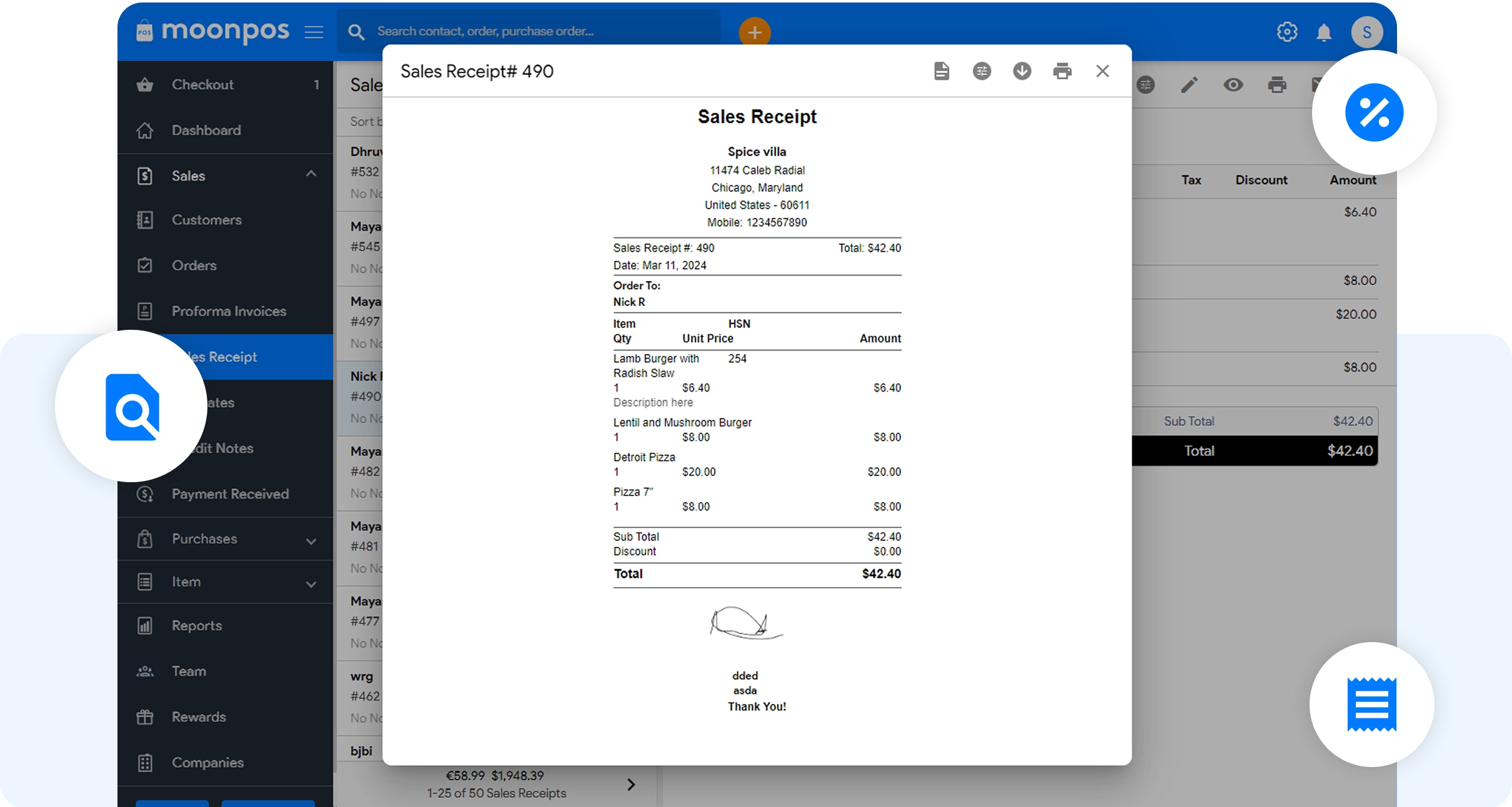Click the eye preview icon
This screenshot has height=807, width=1512.
click(x=1233, y=85)
